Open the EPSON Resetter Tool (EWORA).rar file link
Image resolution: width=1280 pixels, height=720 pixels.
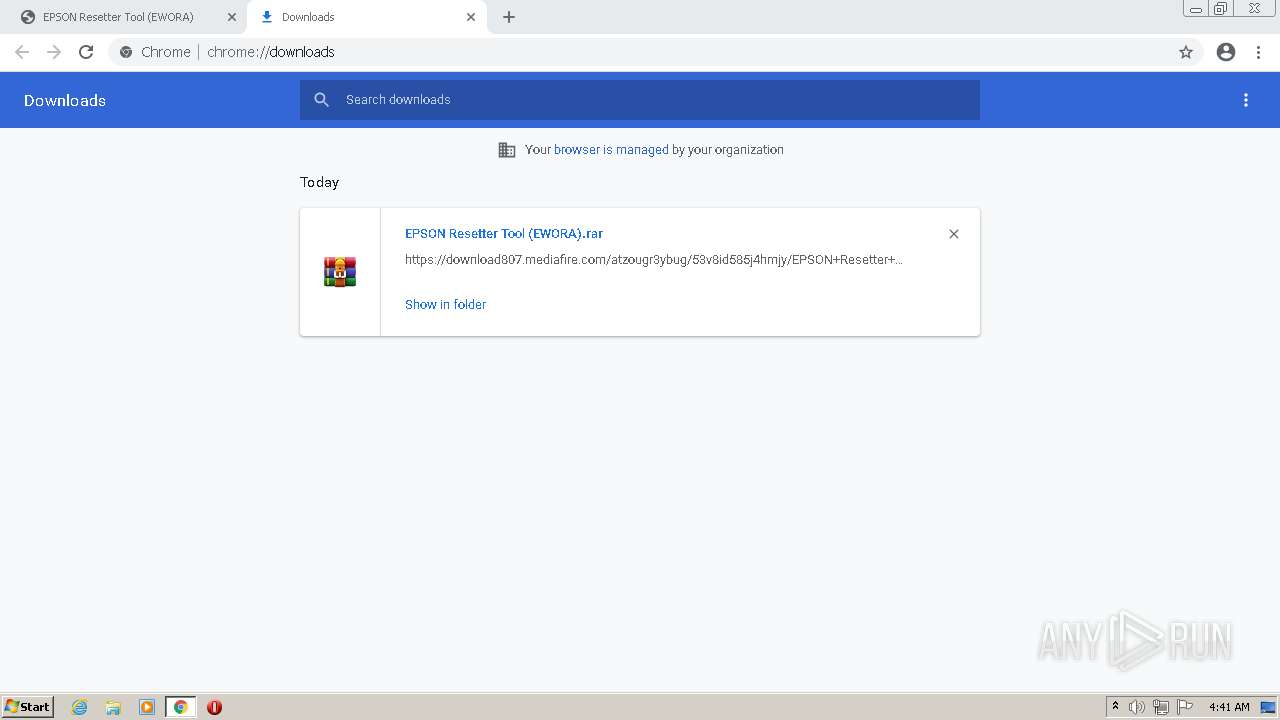click(504, 233)
